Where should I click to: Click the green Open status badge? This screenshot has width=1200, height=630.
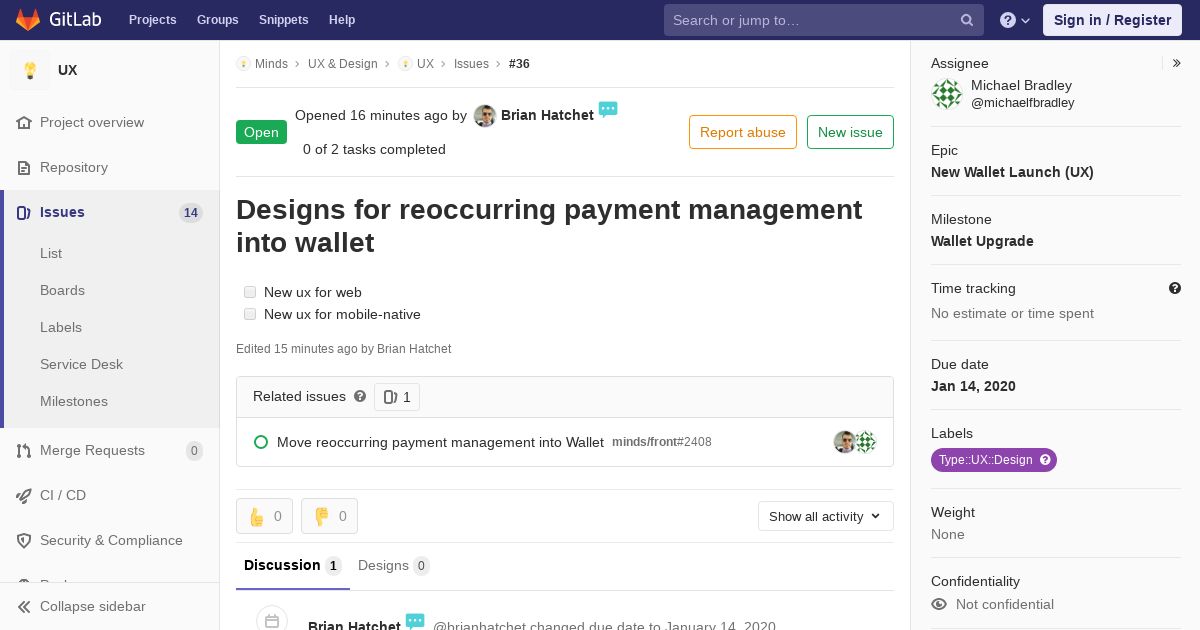point(261,132)
